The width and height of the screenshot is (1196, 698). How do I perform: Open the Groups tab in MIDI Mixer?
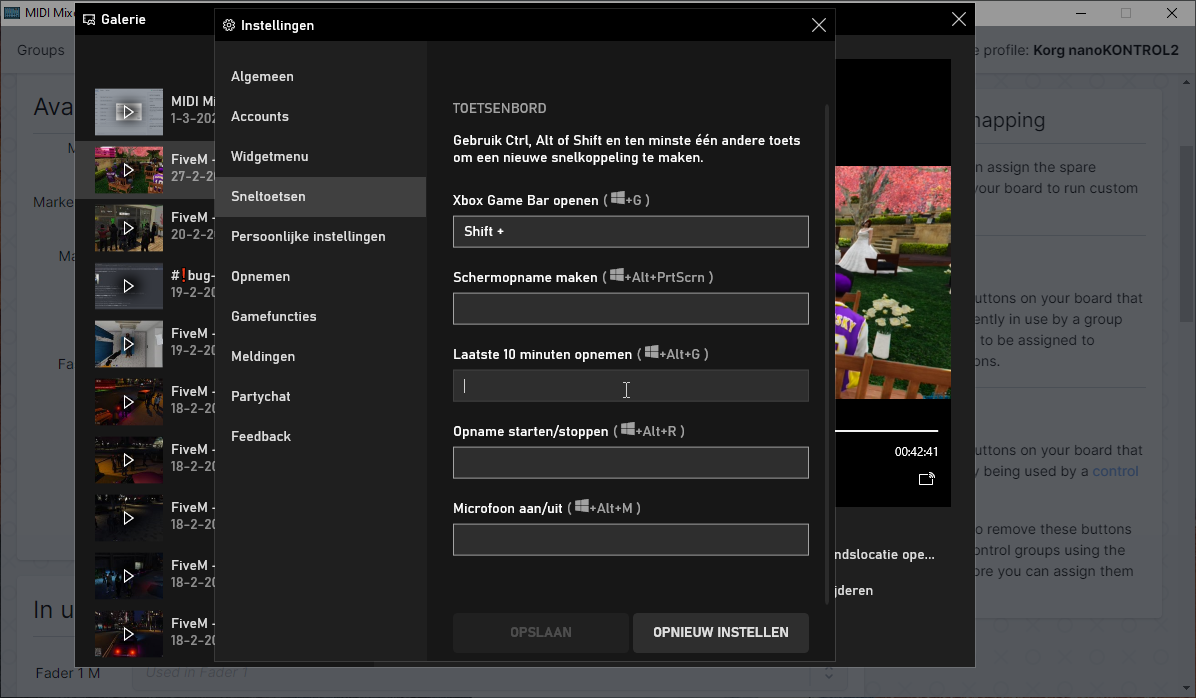click(x=41, y=50)
